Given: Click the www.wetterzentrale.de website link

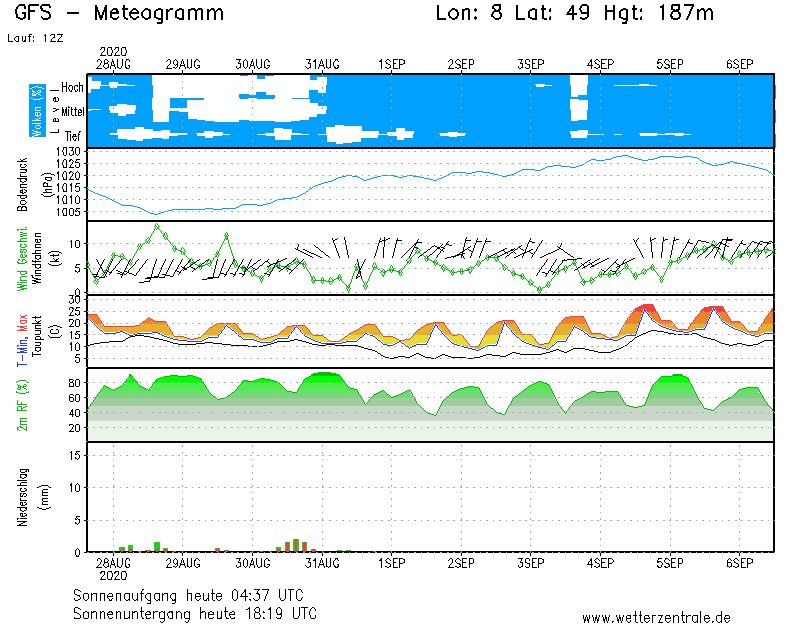Looking at the screenshot, I should tap(655, 618).
